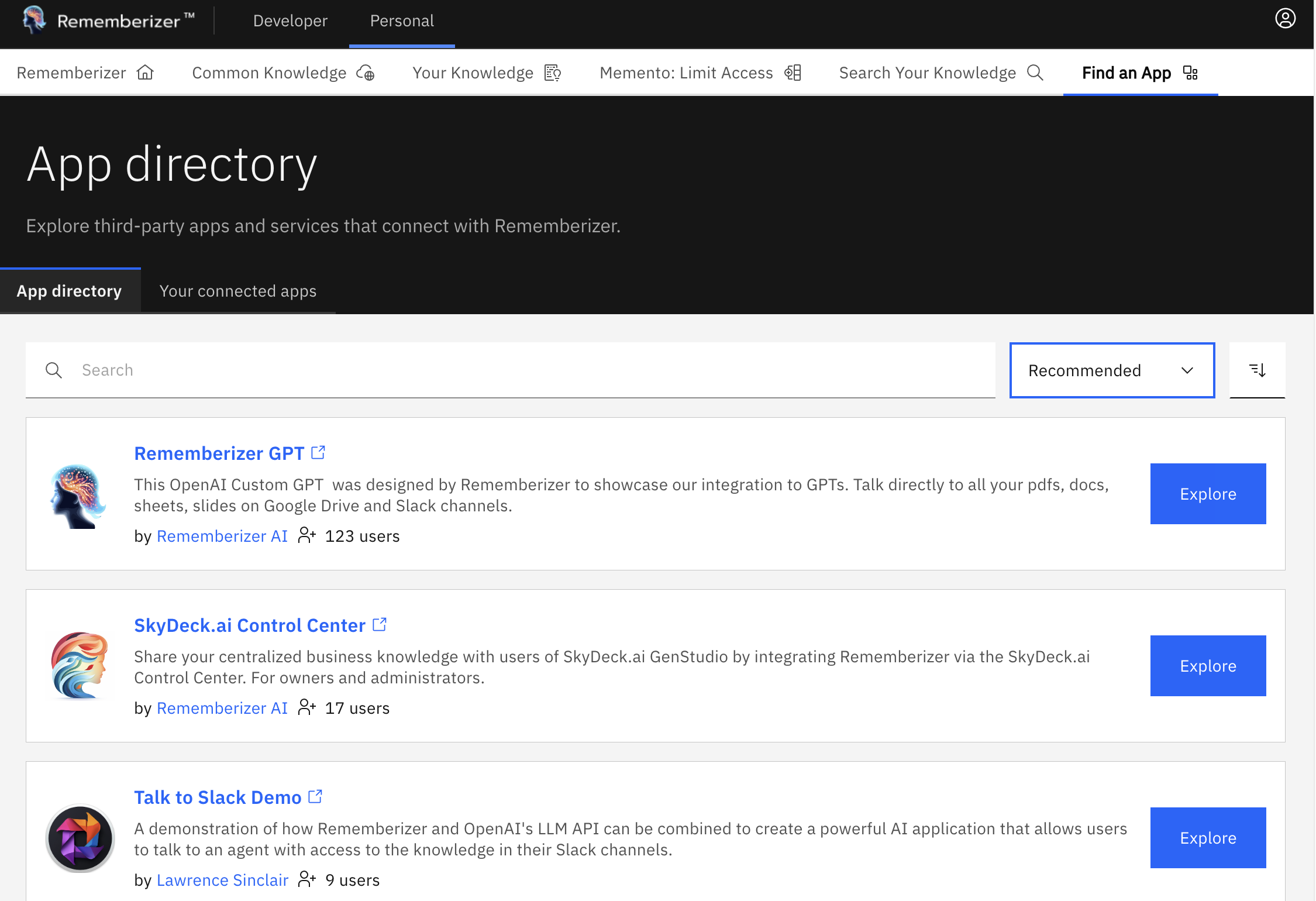Viewport: 1316px width, 901px height.
Task: Open the user account icon
Action: click(1284, 18)
